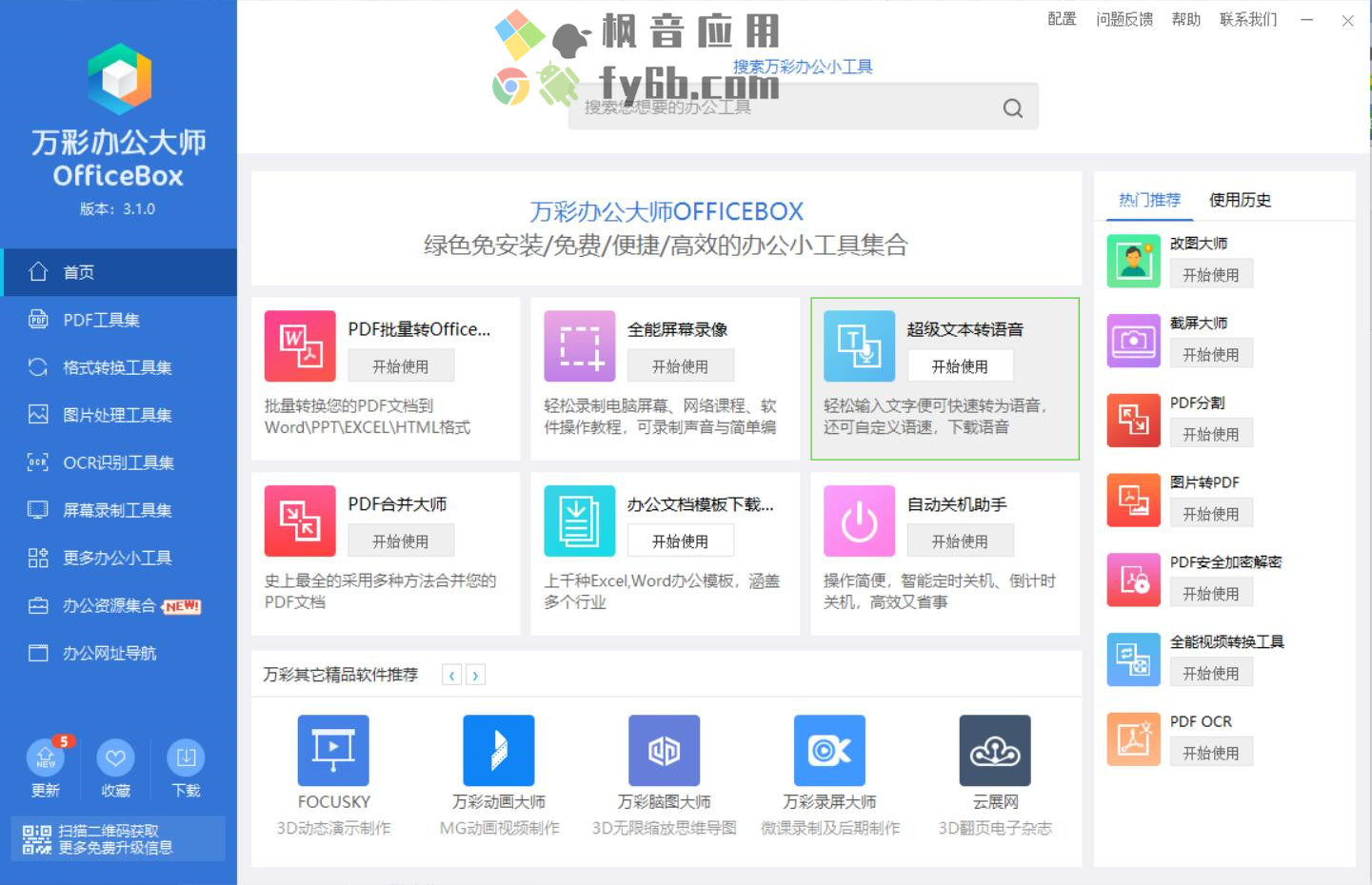Click 开始使用 under 全能视频转换工具
This screenshot has height=885, width=1372.
(x=1211, y=673)
